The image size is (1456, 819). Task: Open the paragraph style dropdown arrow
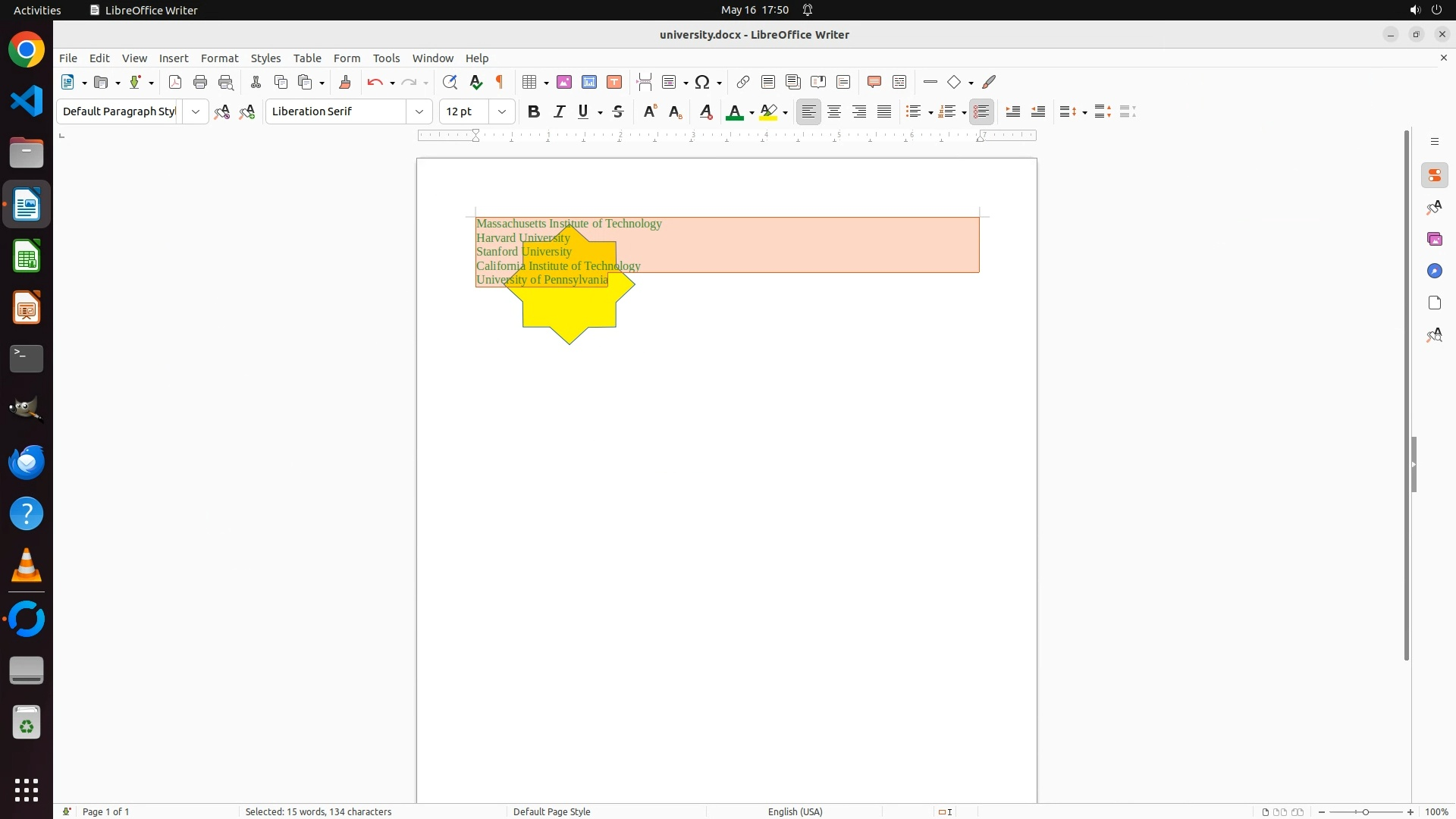[196, 112]
